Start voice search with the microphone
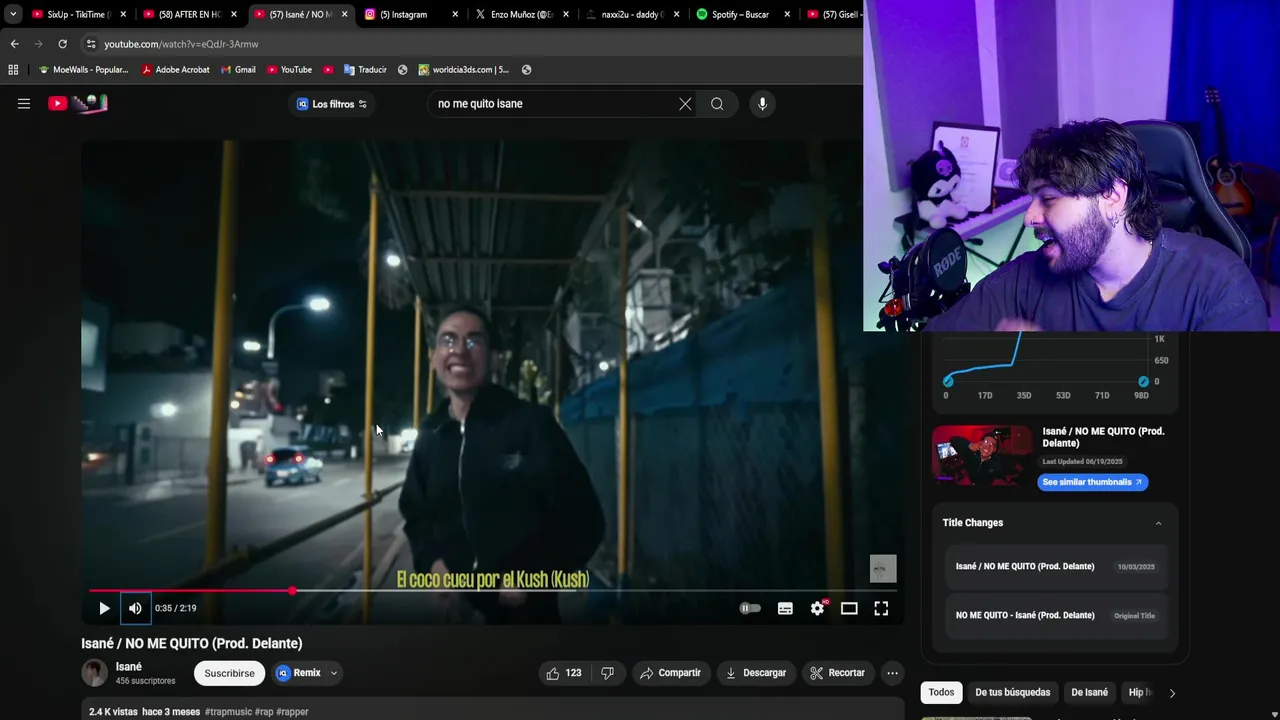1280x720 pixels. [762, 104]
